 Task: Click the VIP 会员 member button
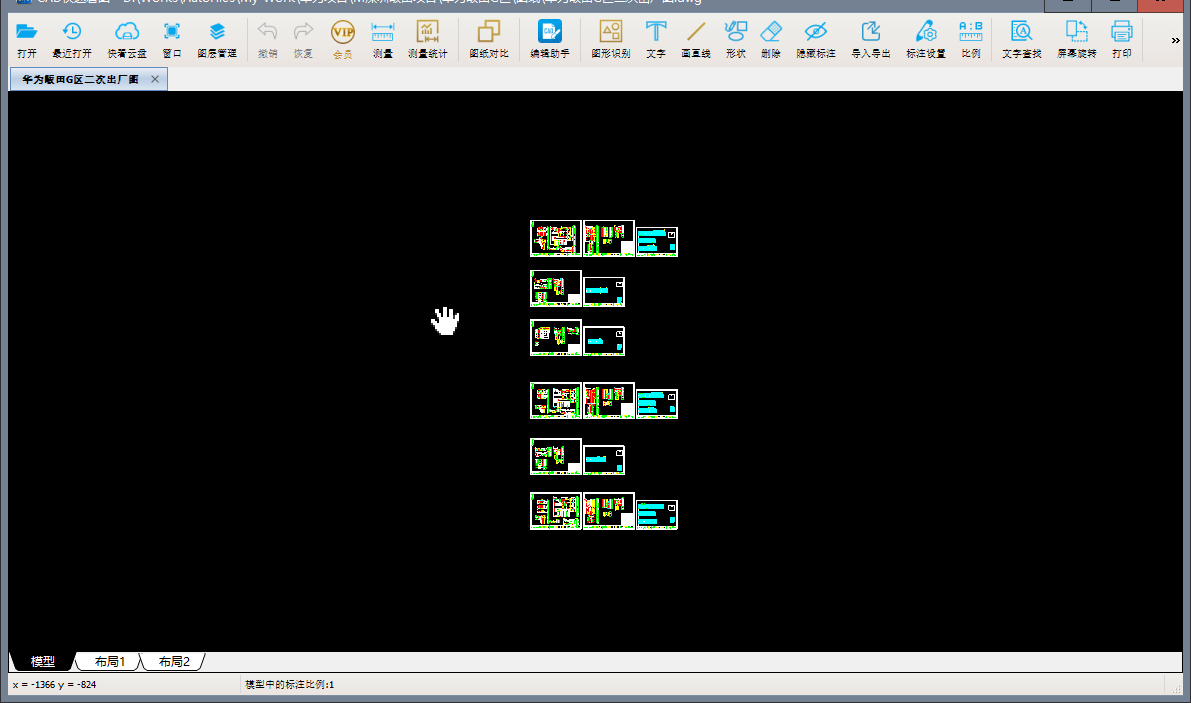point(343,39)
